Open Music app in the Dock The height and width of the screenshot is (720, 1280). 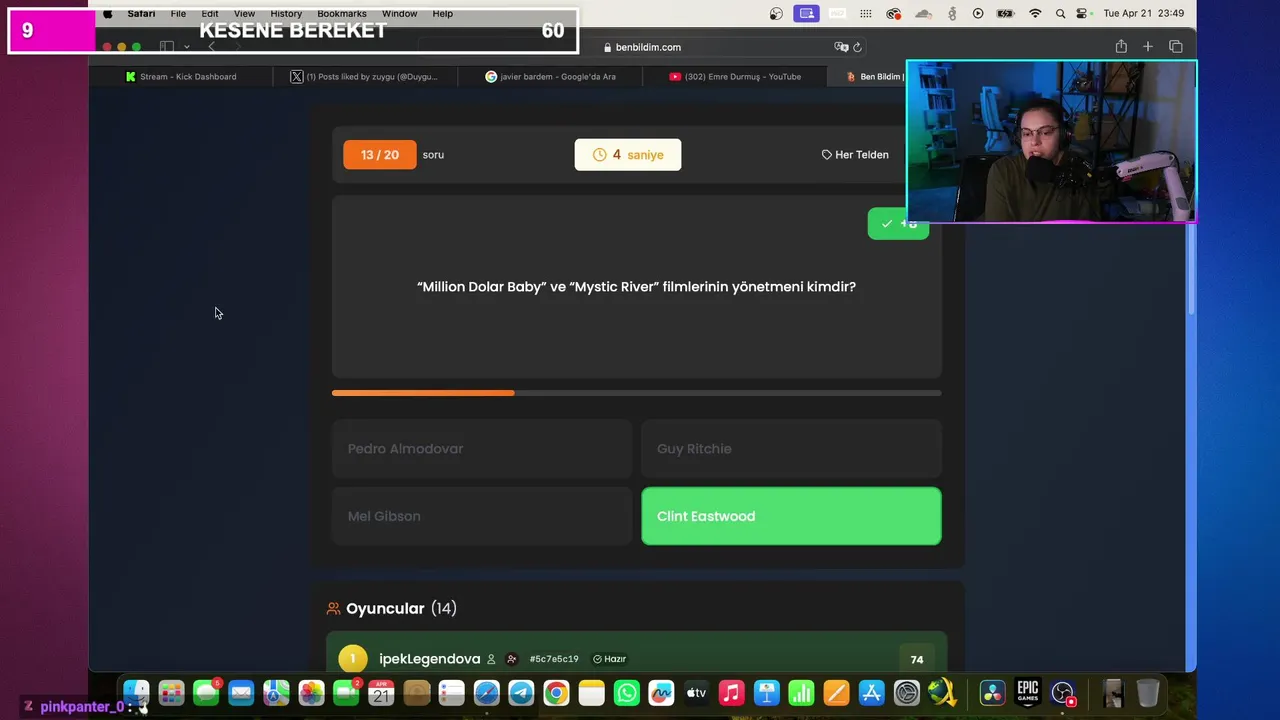[731, 692]
